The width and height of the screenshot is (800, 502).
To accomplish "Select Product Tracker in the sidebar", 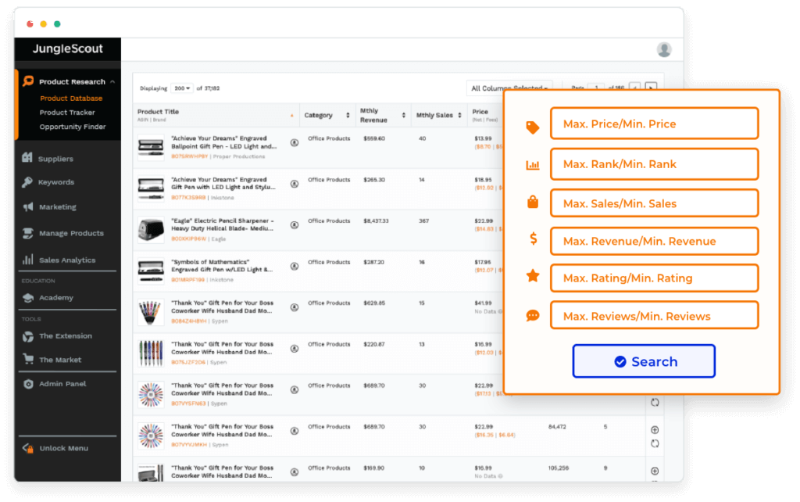I will [x=67, y=112].
